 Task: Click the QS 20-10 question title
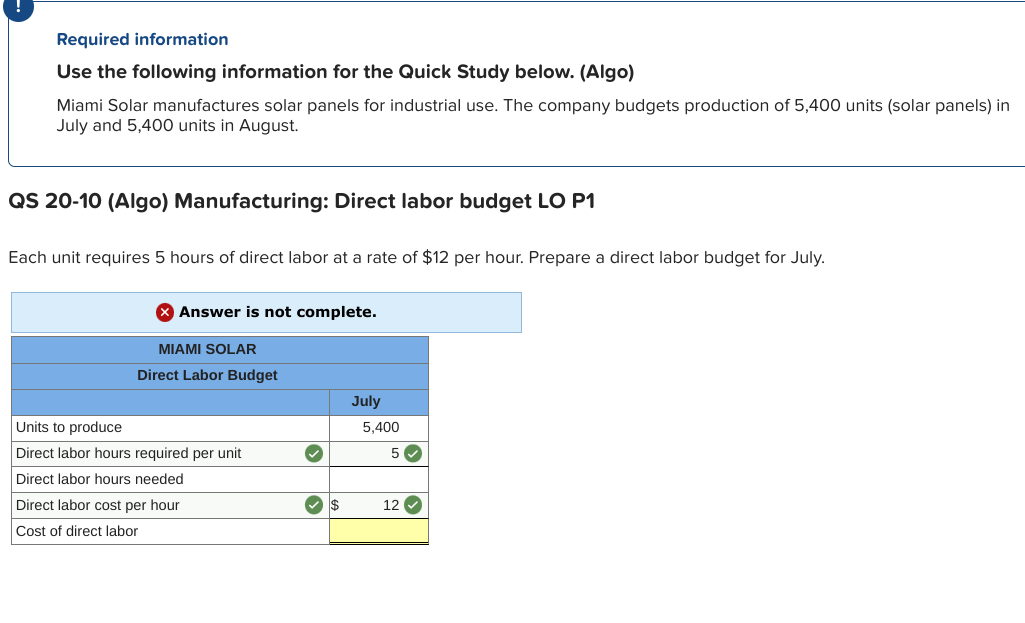tap(302, 201)
